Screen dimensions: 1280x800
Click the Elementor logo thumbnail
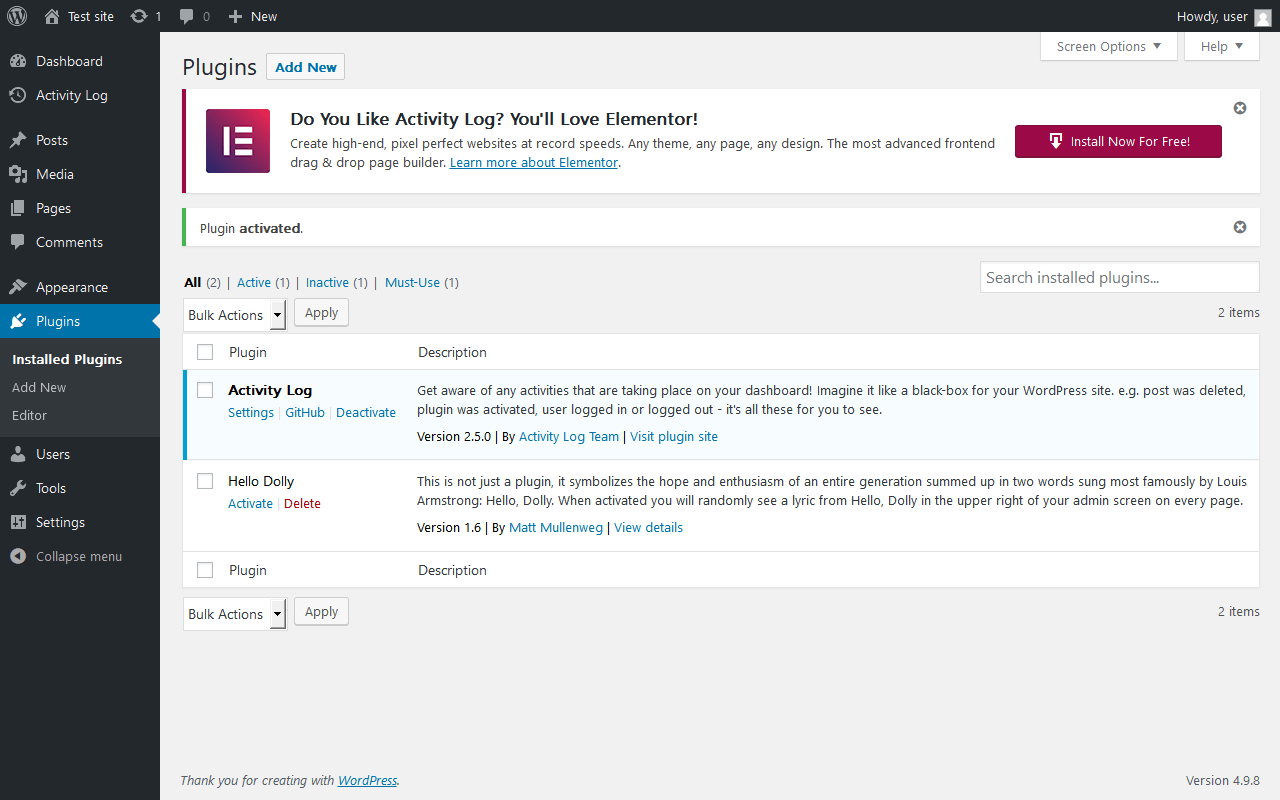point(238,141)
